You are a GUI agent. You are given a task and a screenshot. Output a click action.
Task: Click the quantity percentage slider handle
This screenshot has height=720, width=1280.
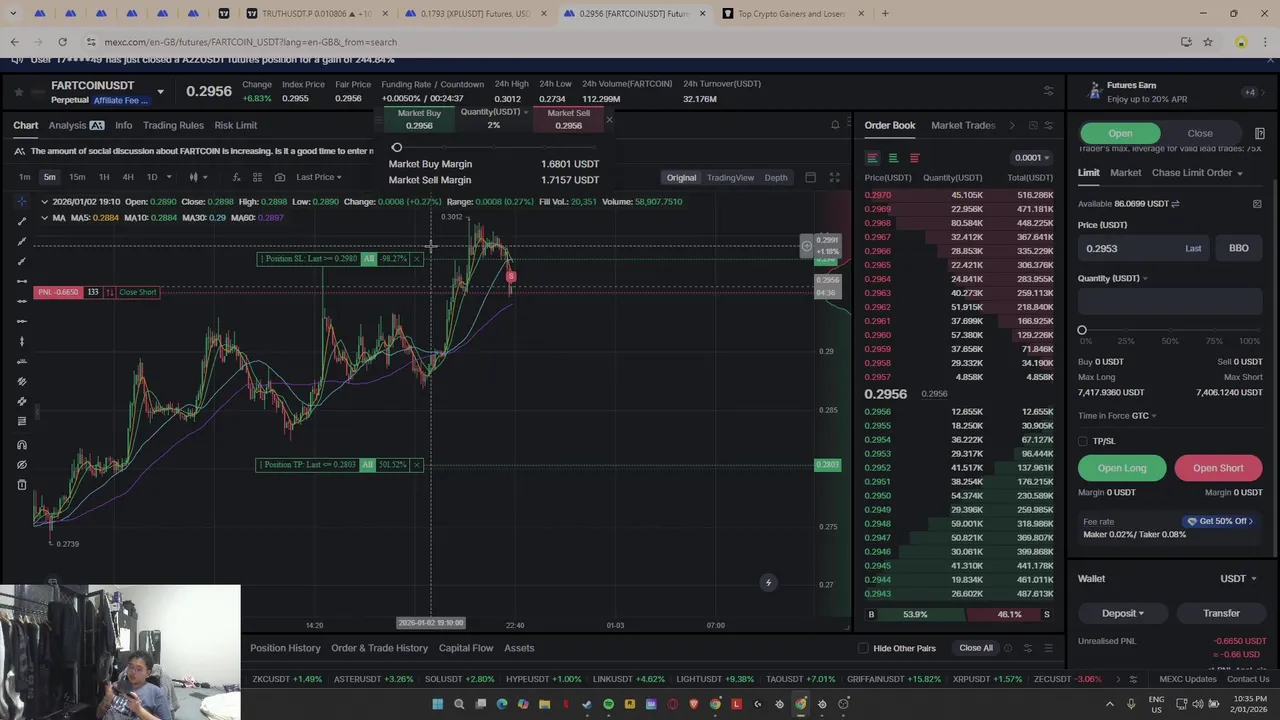(1081, 330)
